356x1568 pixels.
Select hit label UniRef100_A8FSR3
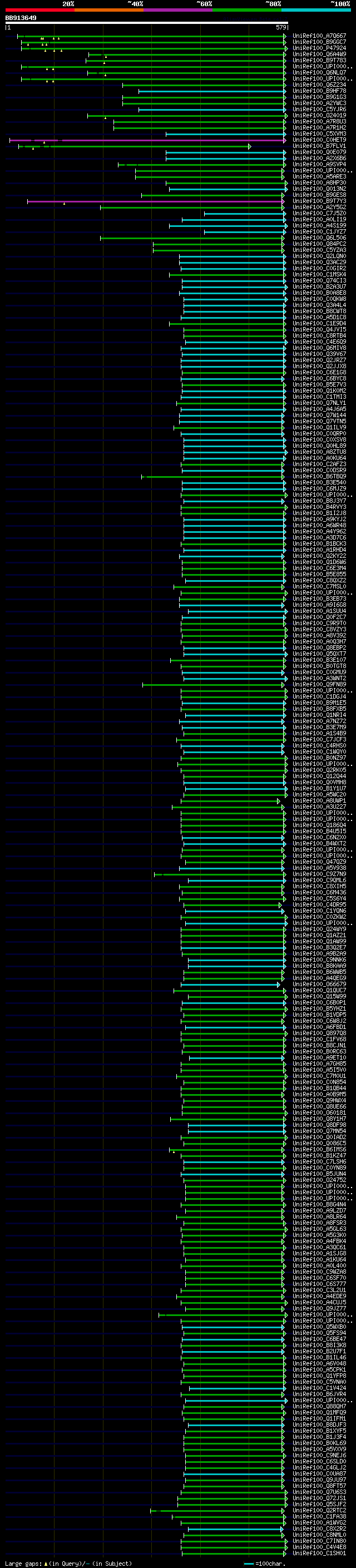(x=319, y=1223)
